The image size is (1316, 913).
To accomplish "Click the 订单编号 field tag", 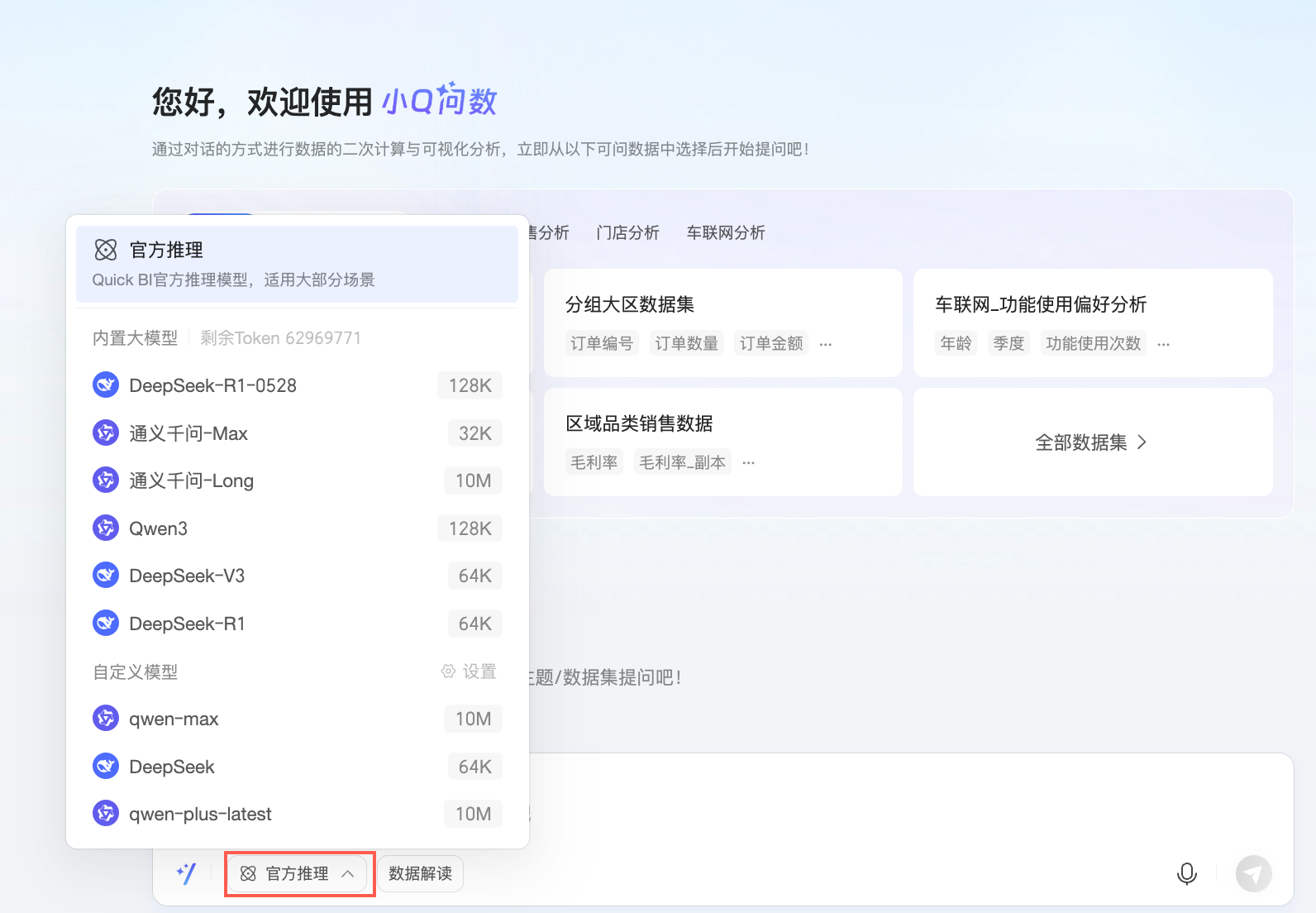I will click(602, 343).
